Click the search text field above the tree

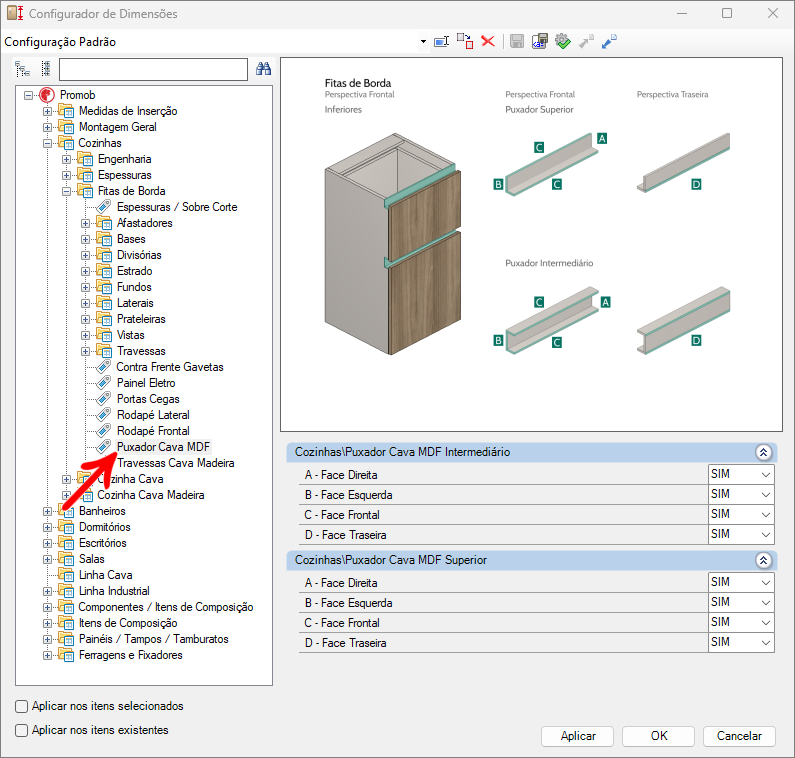click(x=153, y=69)
